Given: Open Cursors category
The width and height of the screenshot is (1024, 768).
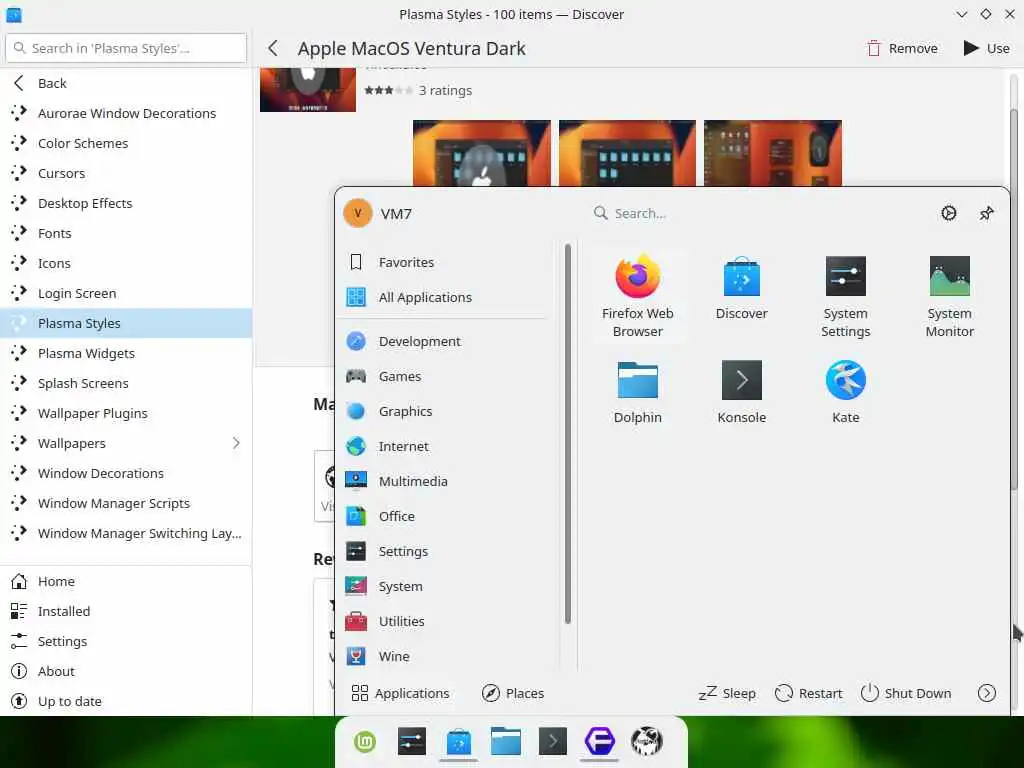Looking at the screenshot, I should coord(125,173).
